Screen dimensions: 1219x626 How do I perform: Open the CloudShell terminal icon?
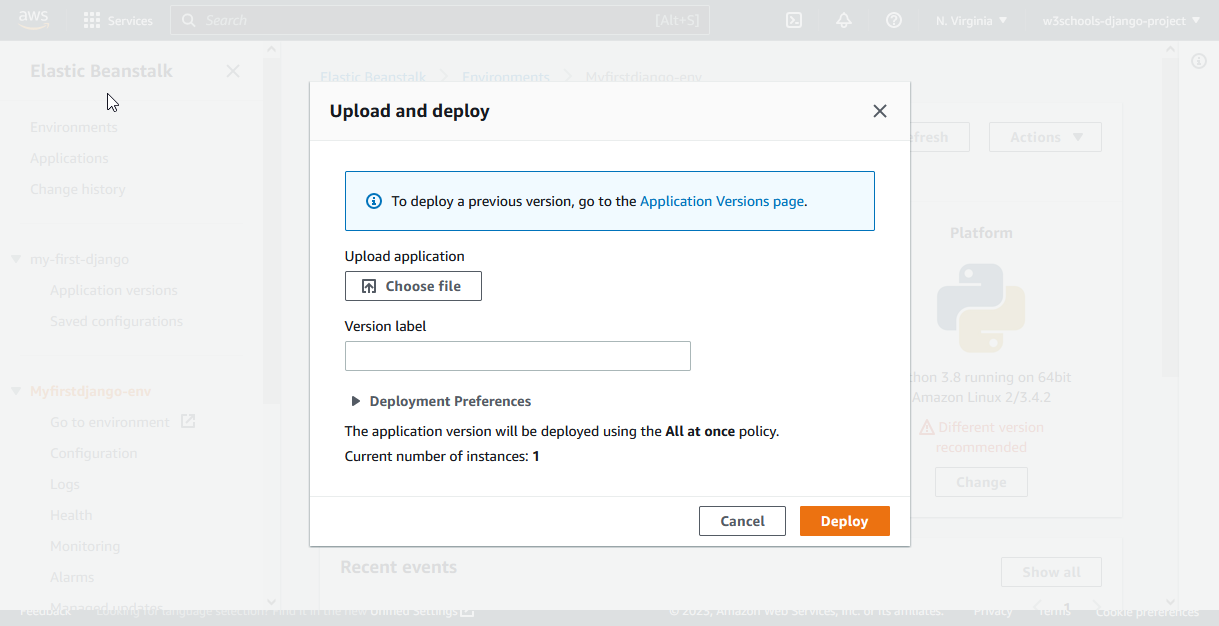click(794, 20)
